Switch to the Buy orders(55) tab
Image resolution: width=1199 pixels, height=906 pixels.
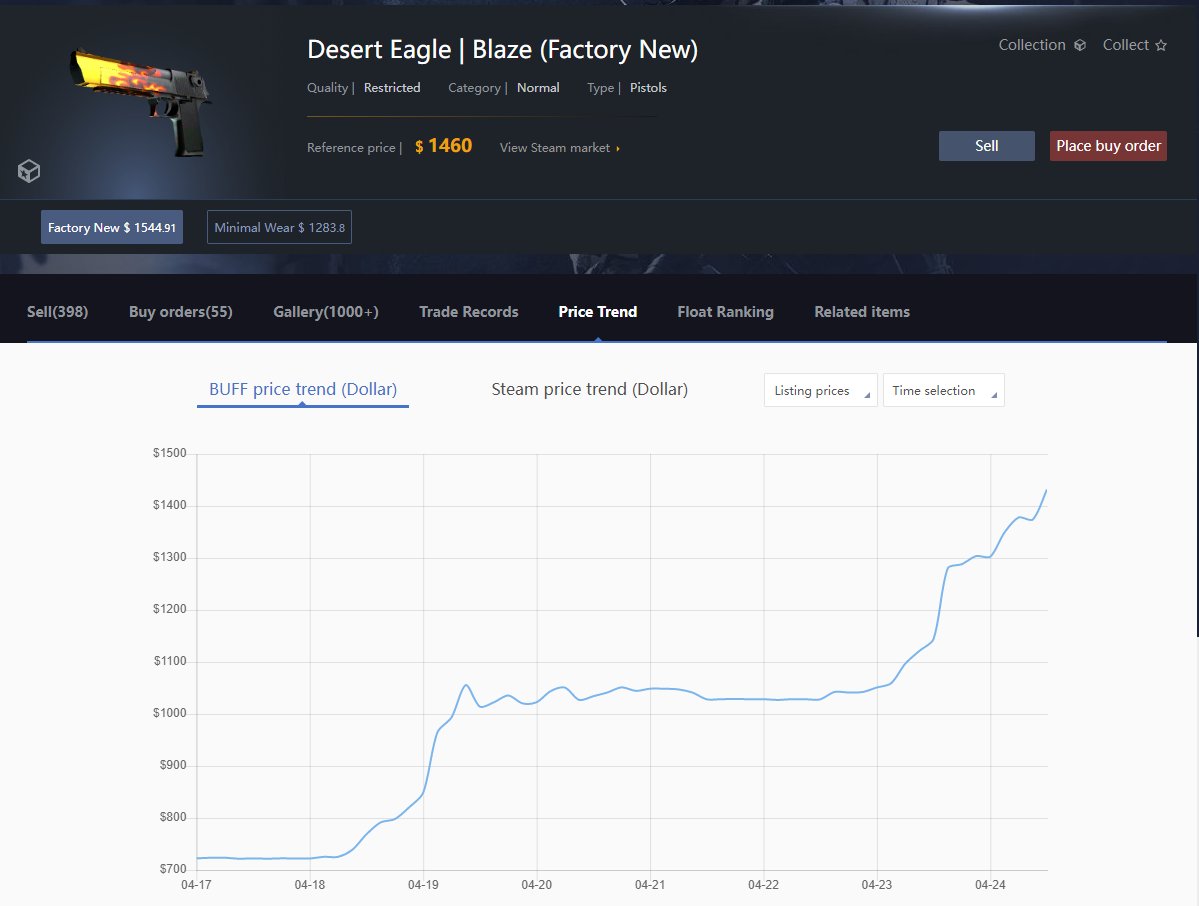point(180,312)
